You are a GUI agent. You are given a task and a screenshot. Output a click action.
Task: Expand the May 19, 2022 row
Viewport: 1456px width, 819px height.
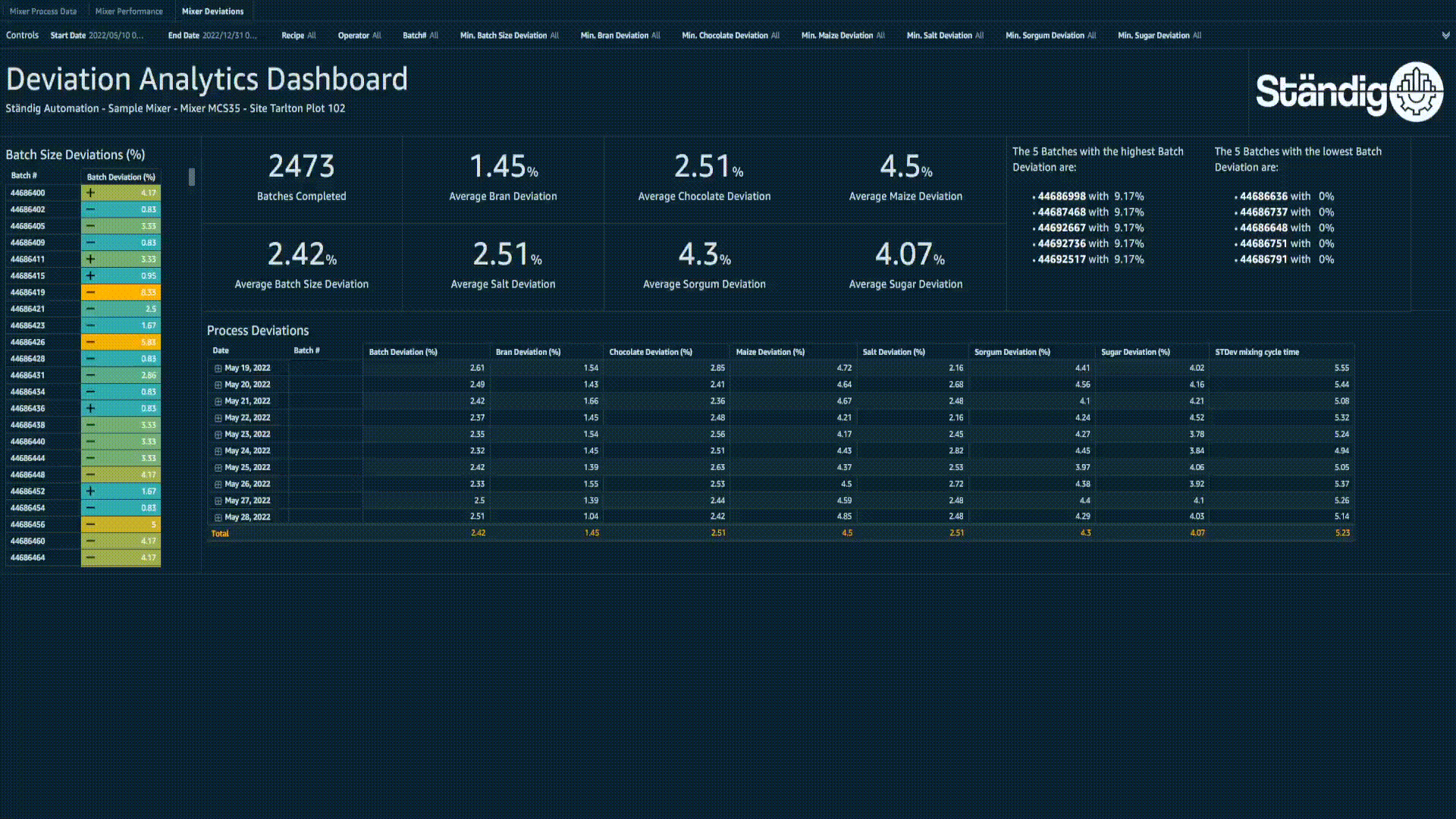[x=218, y=369]
